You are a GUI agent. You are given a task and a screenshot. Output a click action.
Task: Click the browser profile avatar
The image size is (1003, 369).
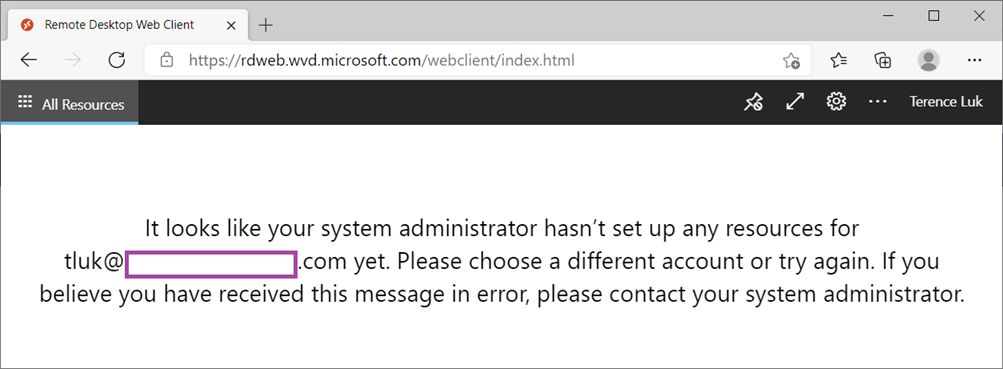click(928, 60)
